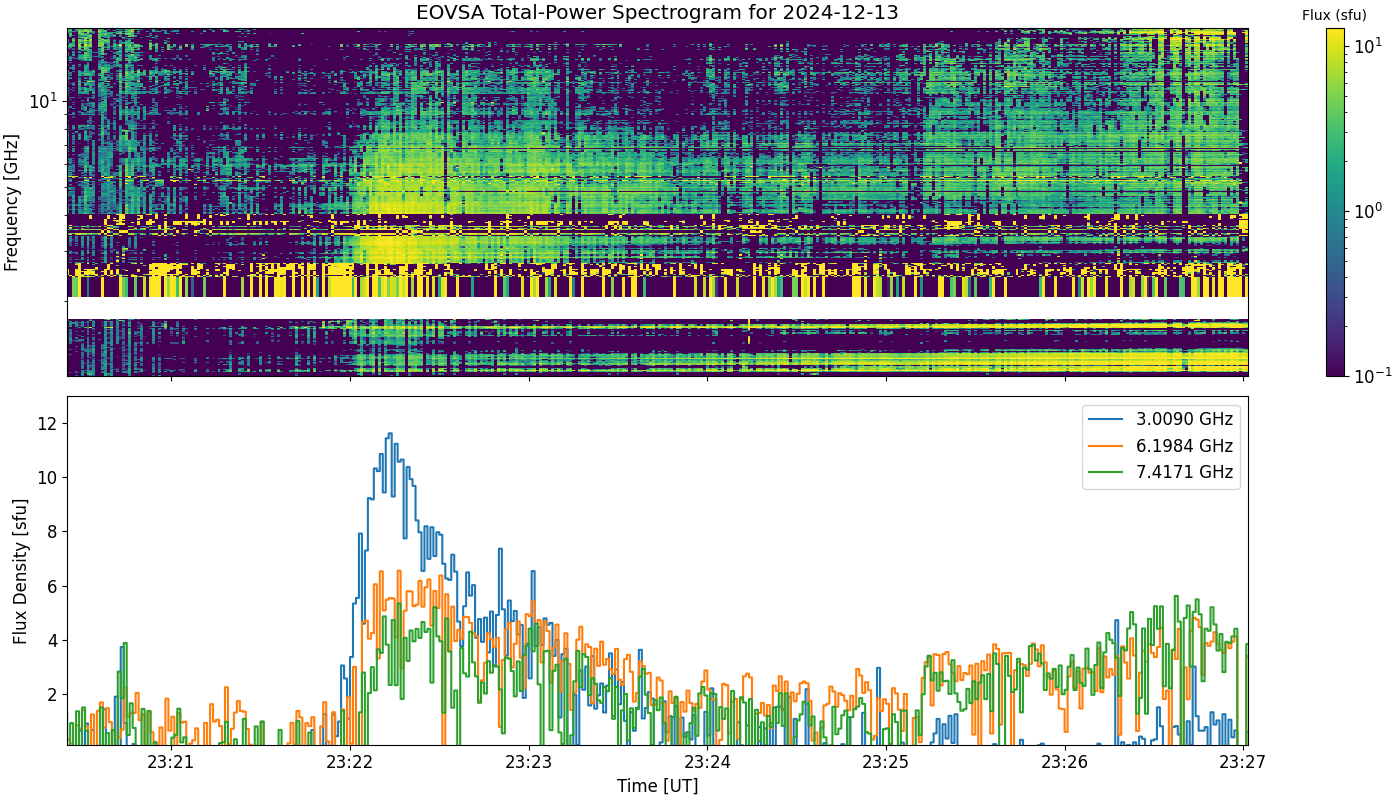Select the 6.1984 GHz legend entry
The image size is (1400, 800).
pos(1160,446)
